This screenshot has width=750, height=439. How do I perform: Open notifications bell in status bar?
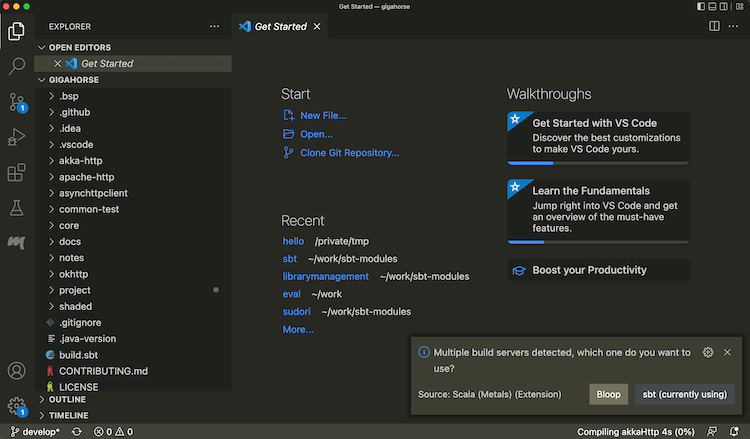pyautogui.click(x=734, y=432)
